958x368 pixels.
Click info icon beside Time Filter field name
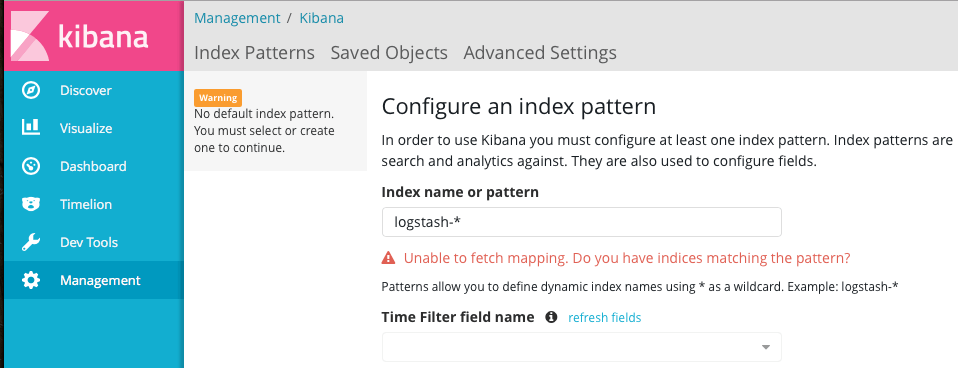coord(551,317)
